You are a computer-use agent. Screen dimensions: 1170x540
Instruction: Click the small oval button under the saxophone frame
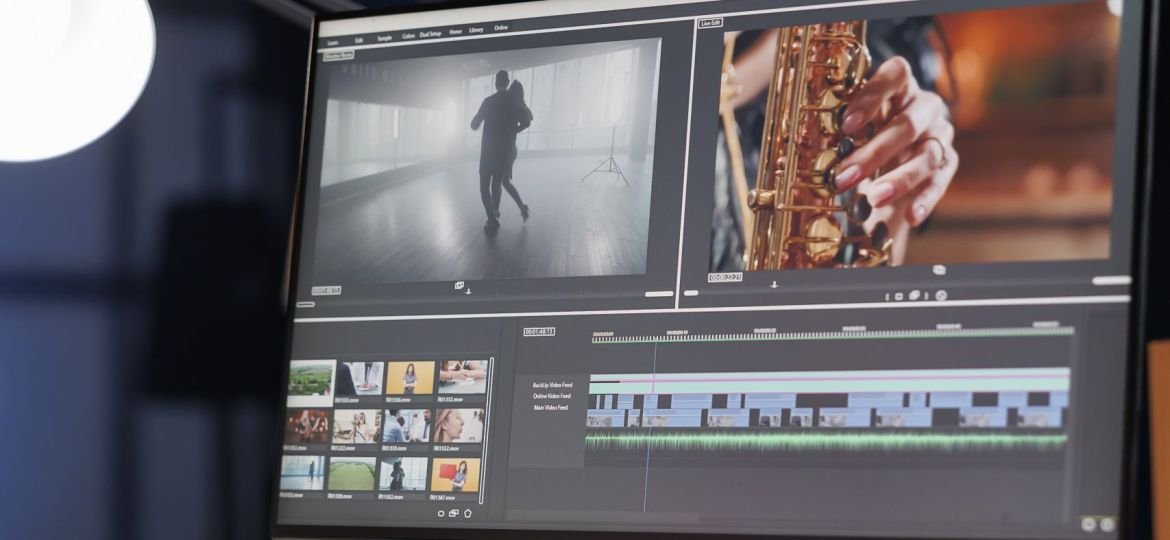coord(939,270)
